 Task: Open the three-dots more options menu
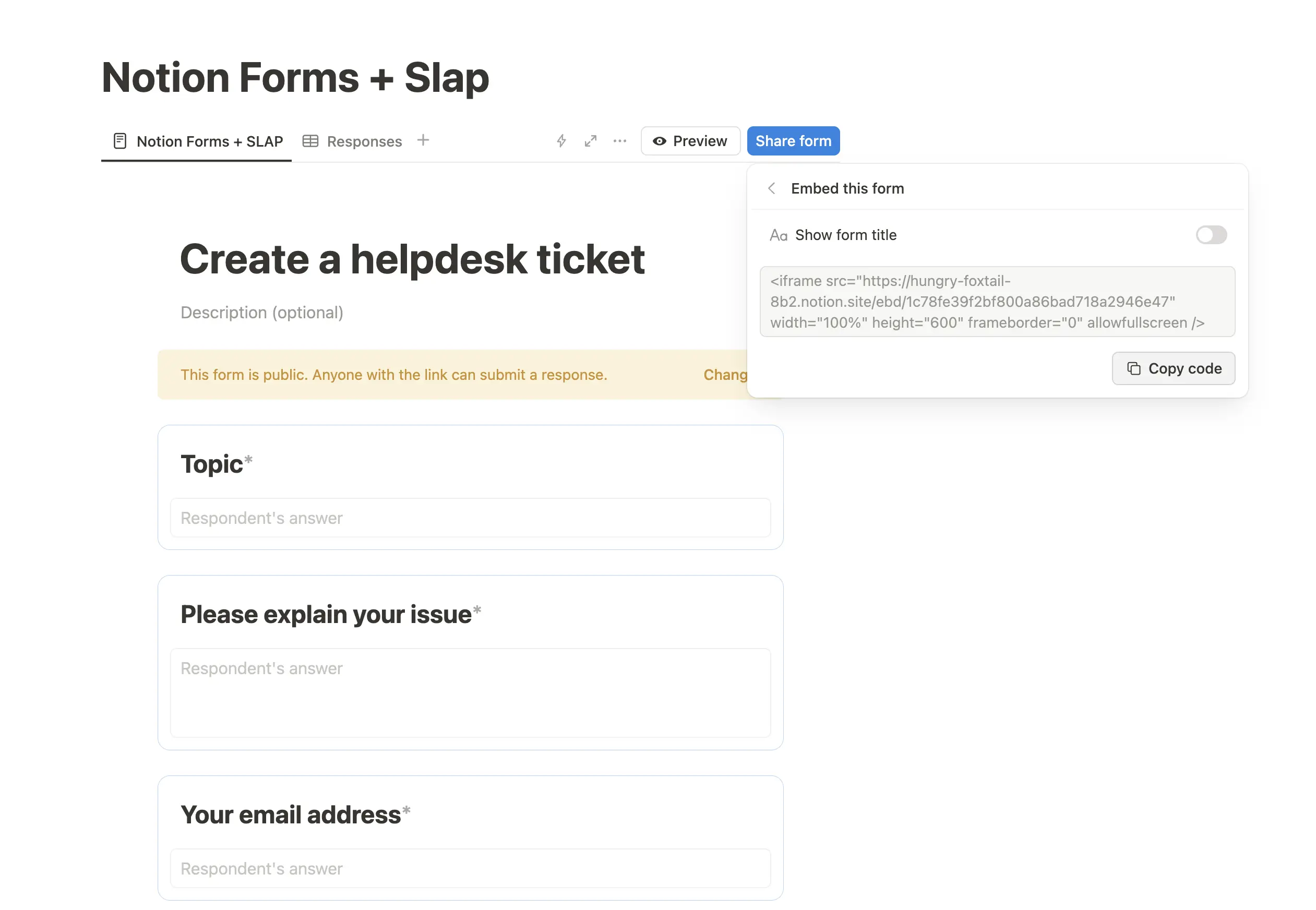619,141
